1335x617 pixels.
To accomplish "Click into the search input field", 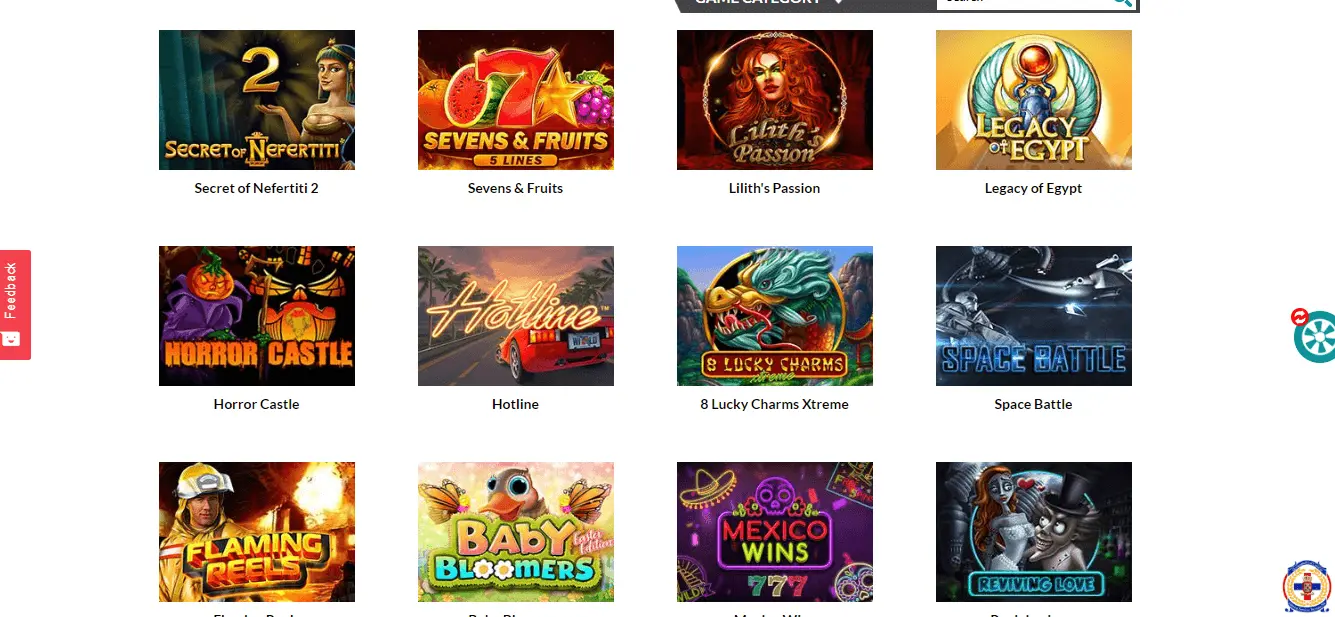I will (x=1023, y=3).
